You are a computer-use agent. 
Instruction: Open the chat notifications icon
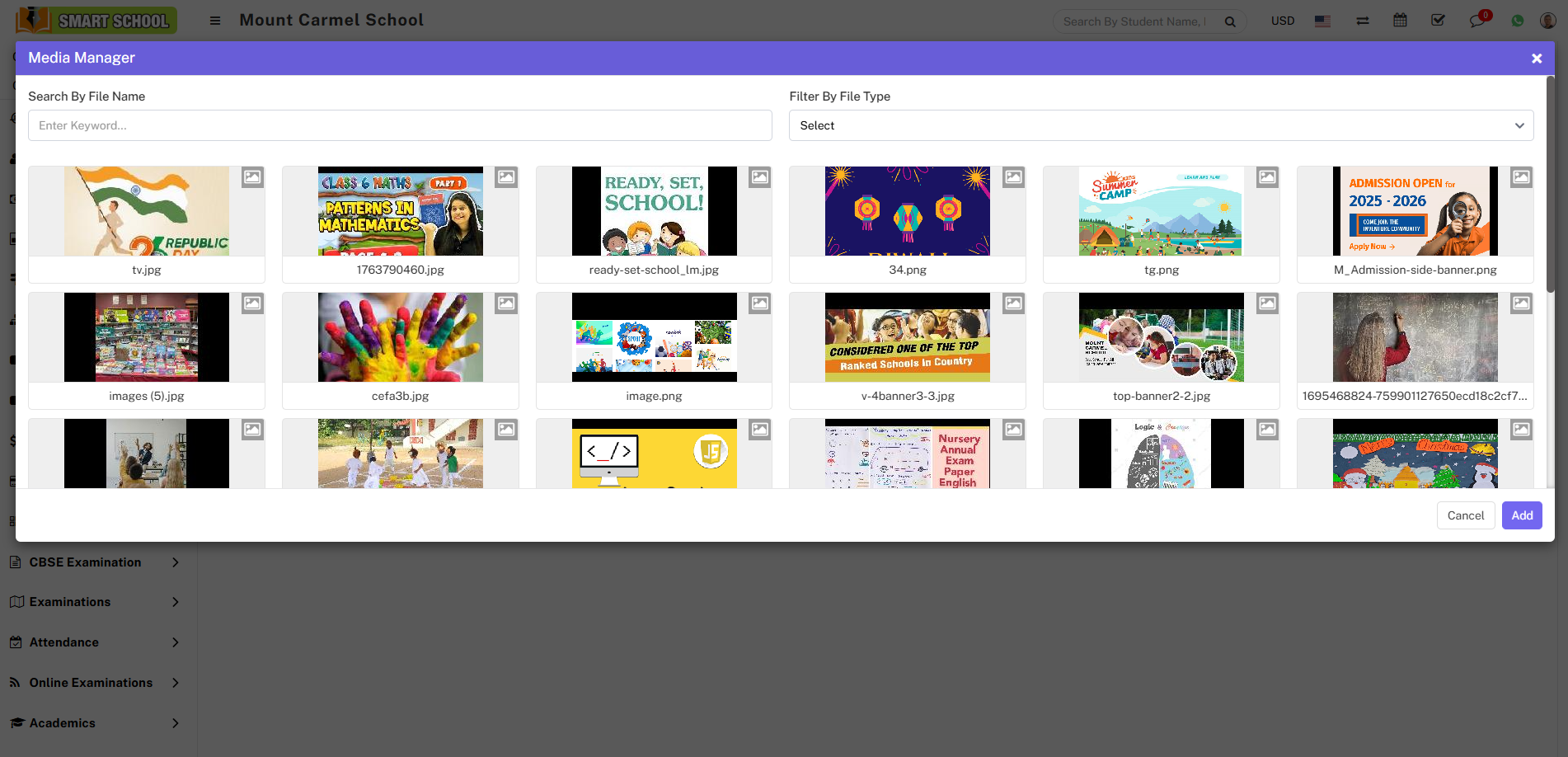tap(1476, 21)
